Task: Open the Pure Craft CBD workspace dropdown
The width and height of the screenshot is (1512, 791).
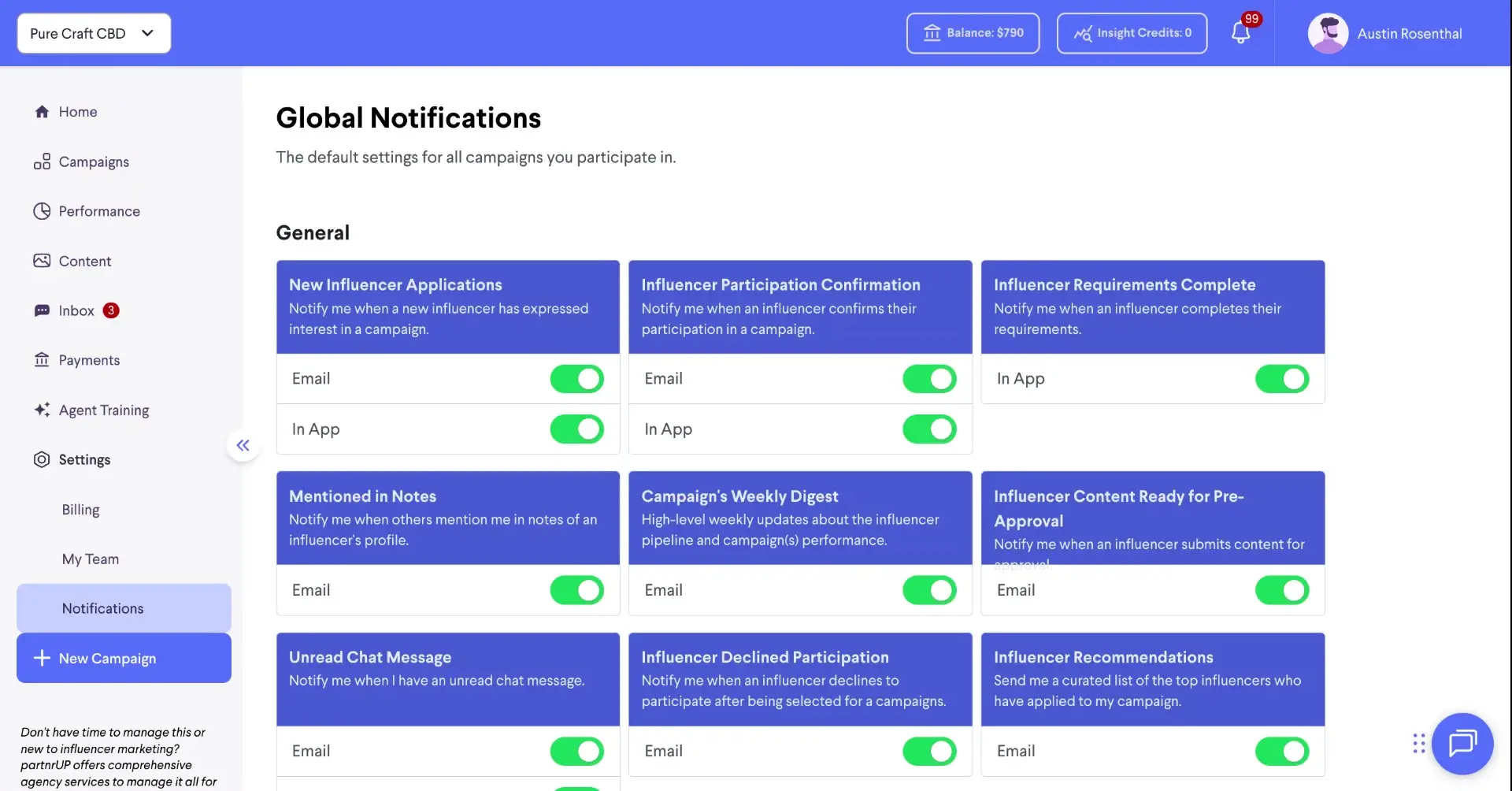Action: (x=93, y=33)
